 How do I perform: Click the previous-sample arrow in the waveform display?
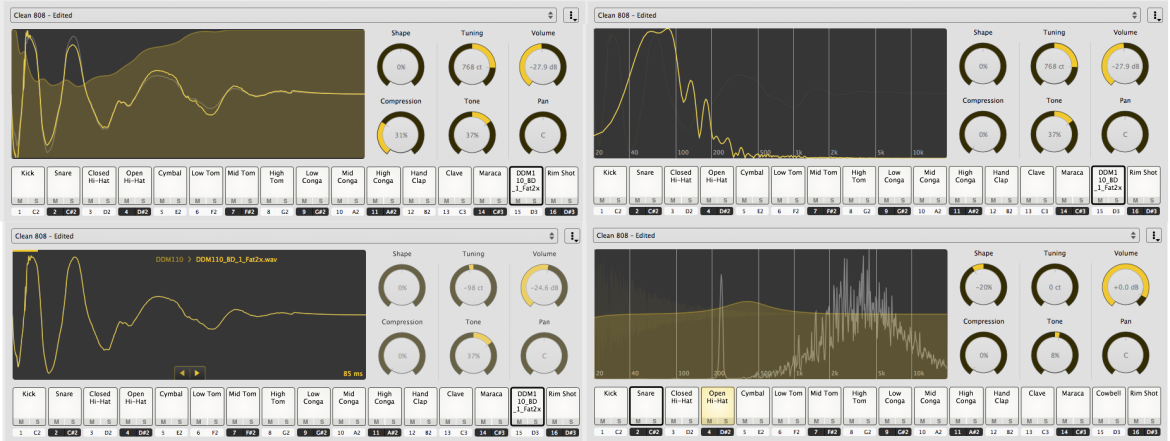pos(181,372)
